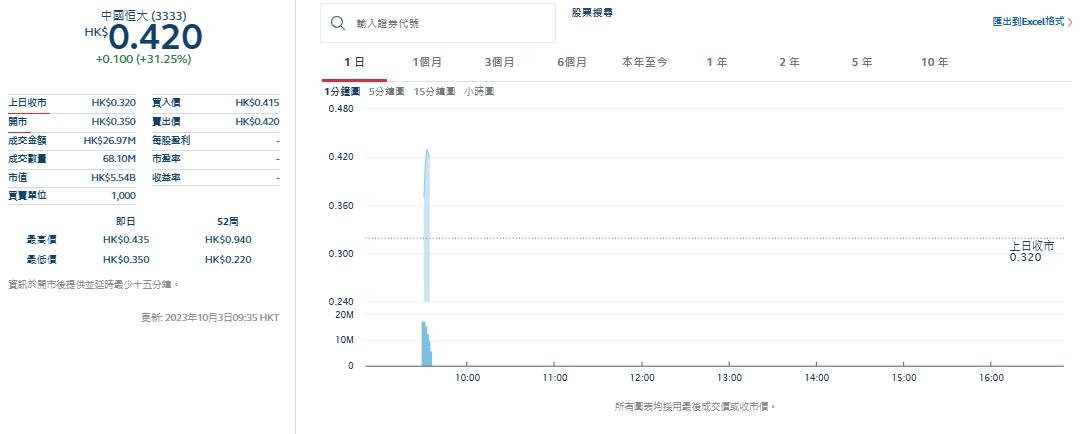Click the 市值 value HK$5.54B
1080x434 pixels.
pyautogui.click(x=114, y=177)
